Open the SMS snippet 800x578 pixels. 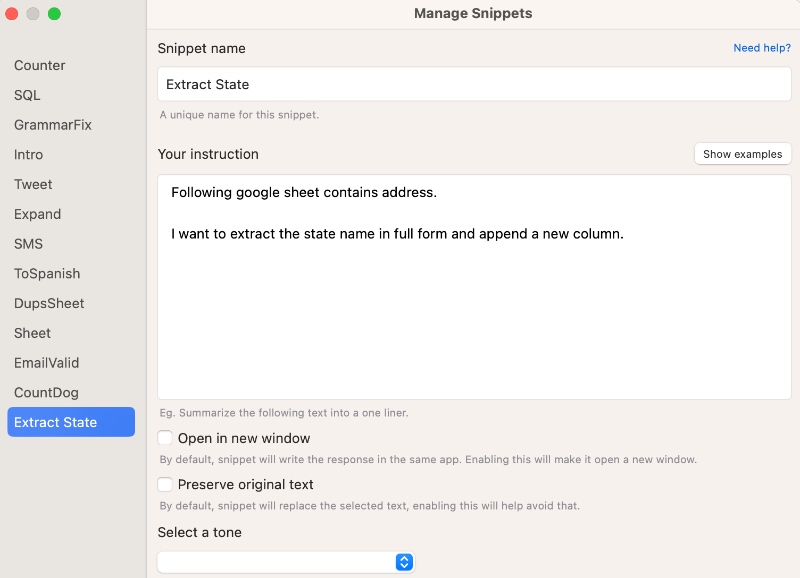click(x=29, y=244)
